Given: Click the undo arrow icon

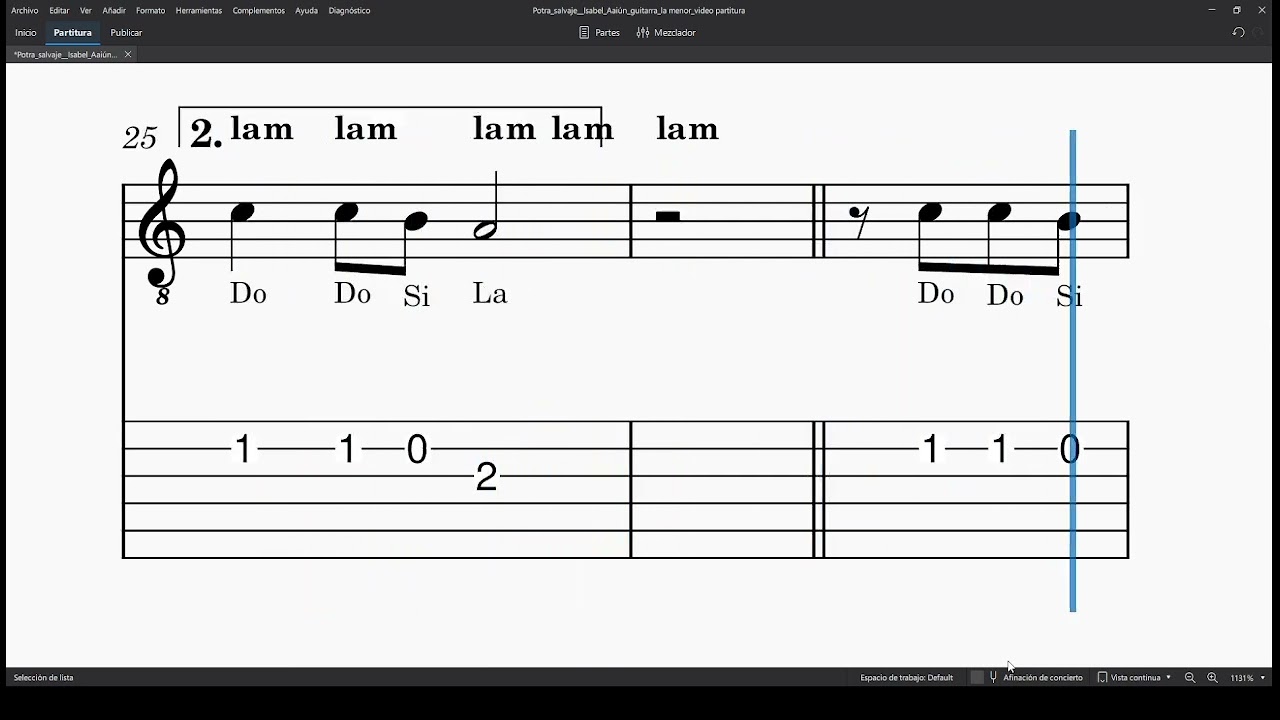Looking at the screenshot, I should pos(1238,33).
